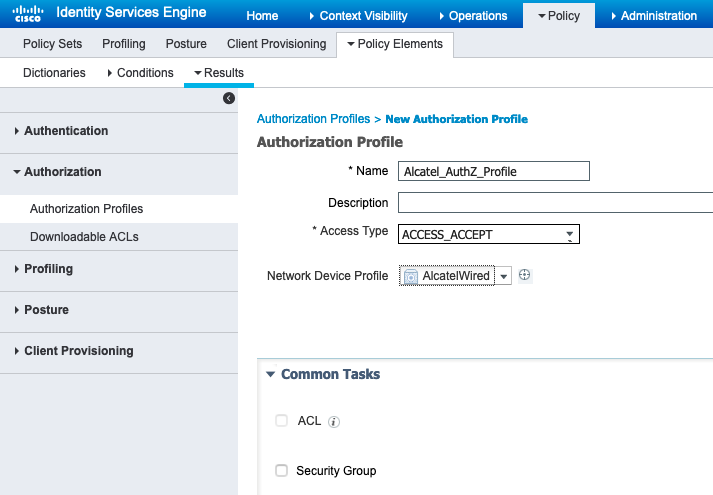Switch to the Policy Sets tab

point(52,44)
